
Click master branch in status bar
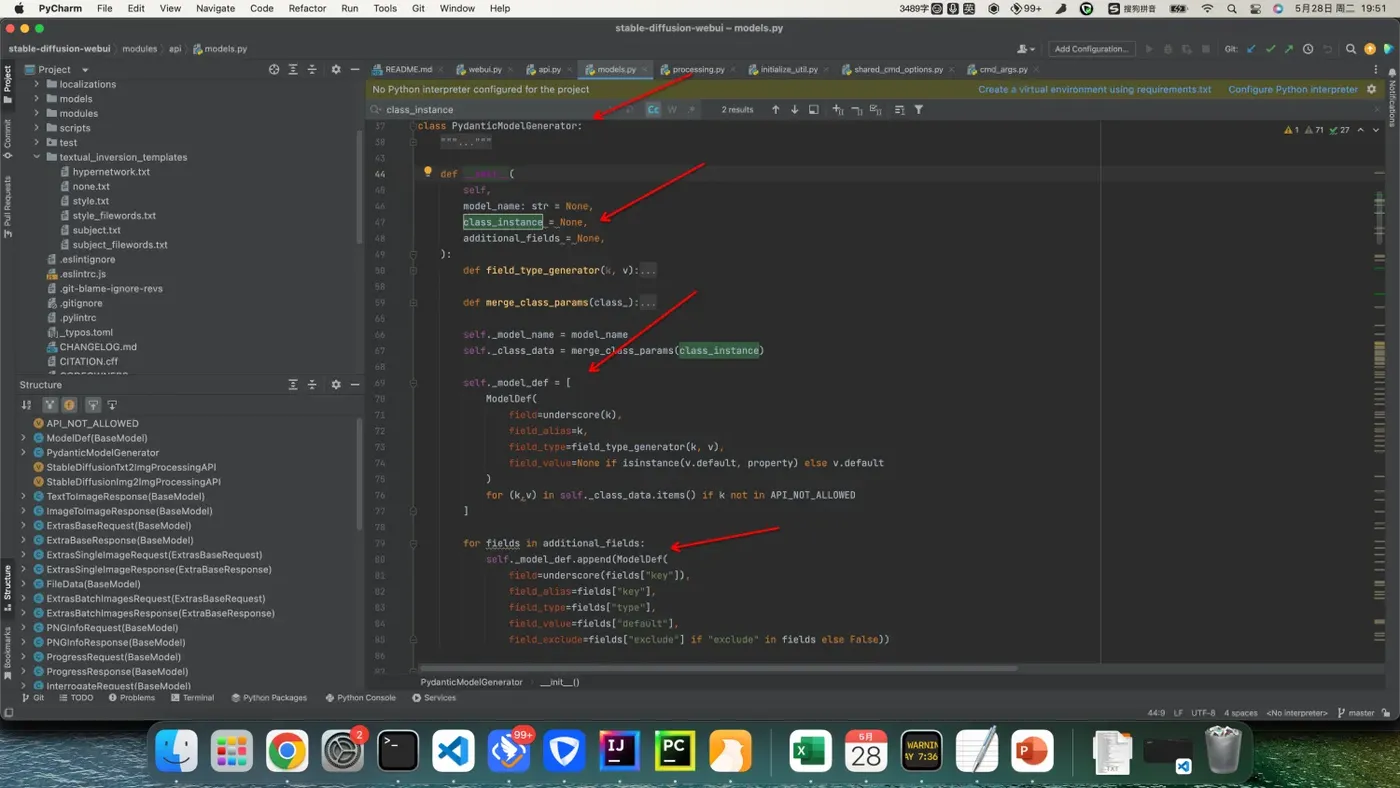(x=1355, y=713)
